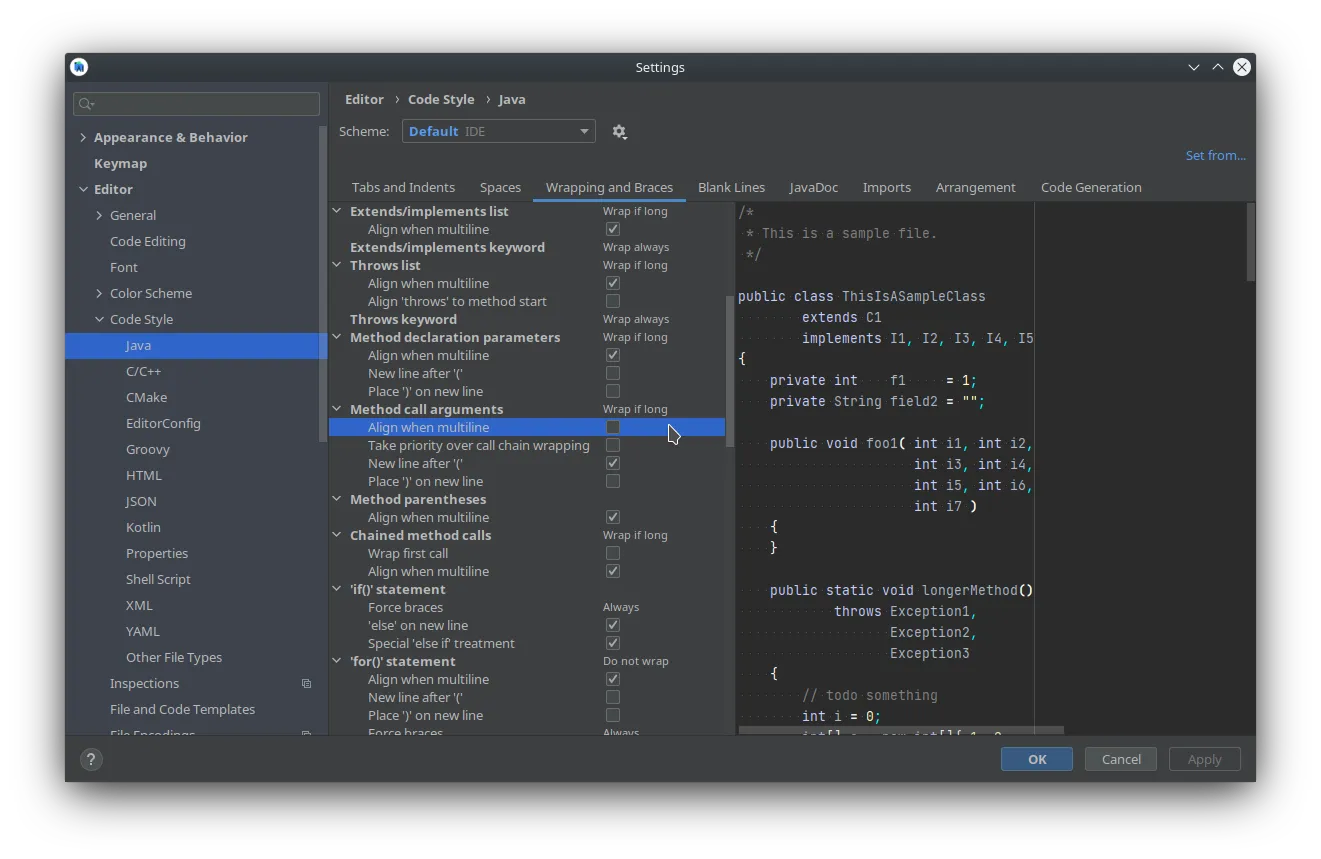The width and height of the screenshot is (1321, 859).
Task: Click the 'public class ThisIsASampleClass' preview line
Action: click(862, 296)
